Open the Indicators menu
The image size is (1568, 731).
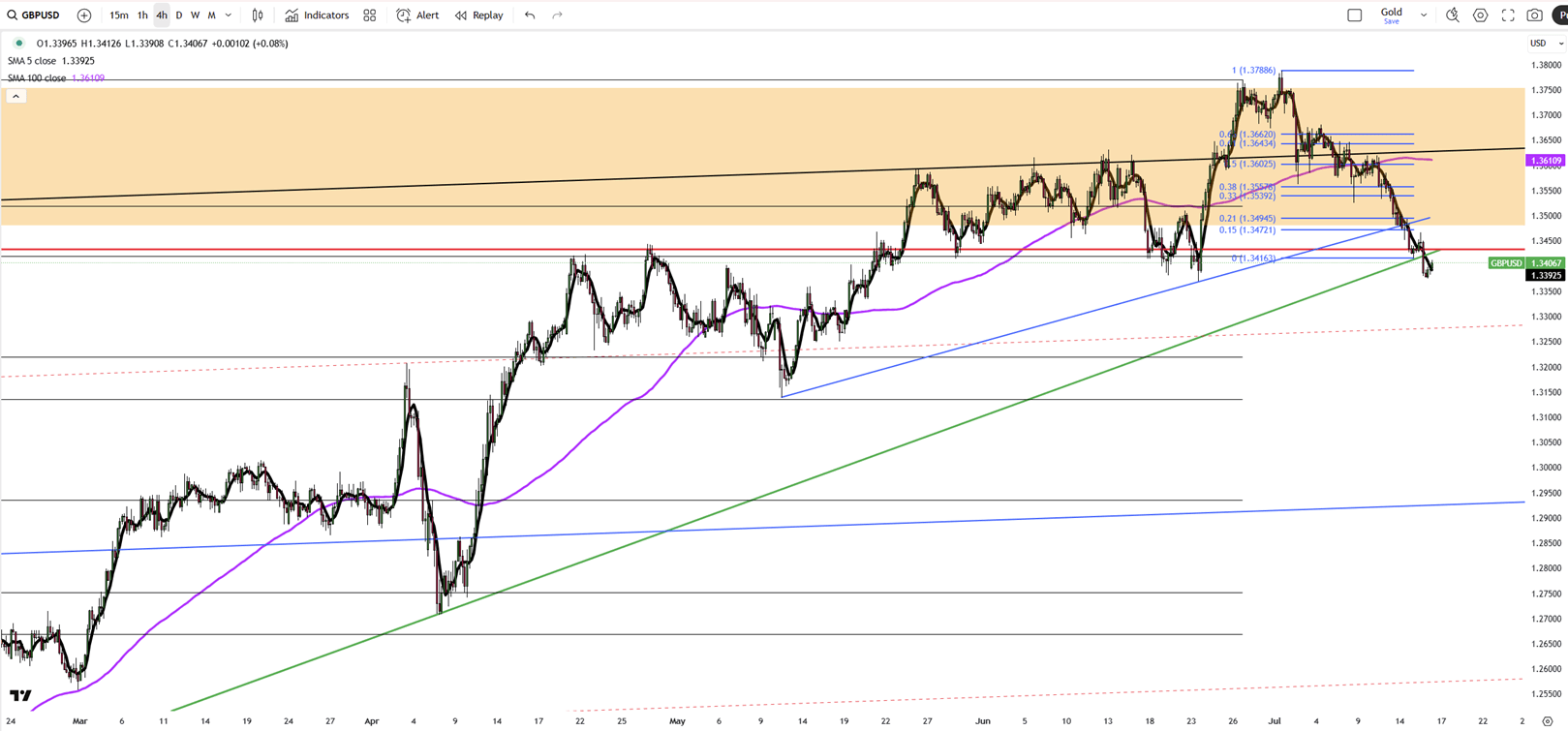[x=317, y=15]
